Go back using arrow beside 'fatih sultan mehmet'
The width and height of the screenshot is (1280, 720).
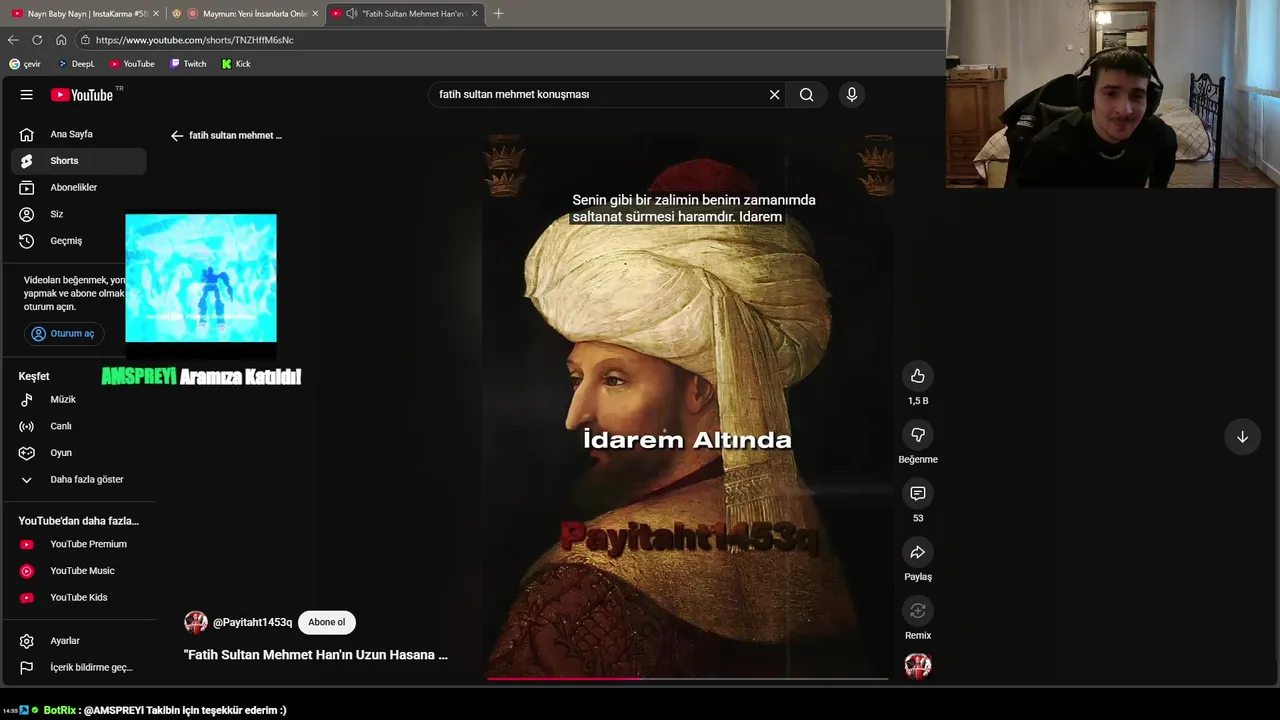pyautogui.click(x=177, y=136)
